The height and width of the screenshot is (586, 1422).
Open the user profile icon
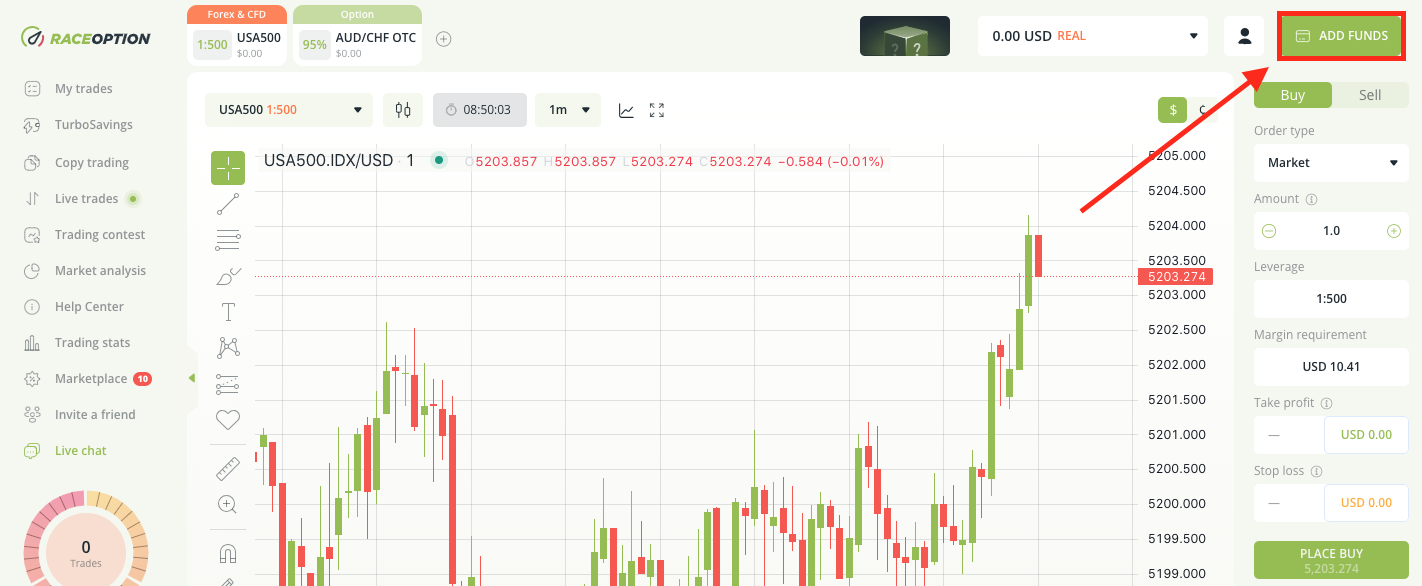click(x=1244, y=36)
